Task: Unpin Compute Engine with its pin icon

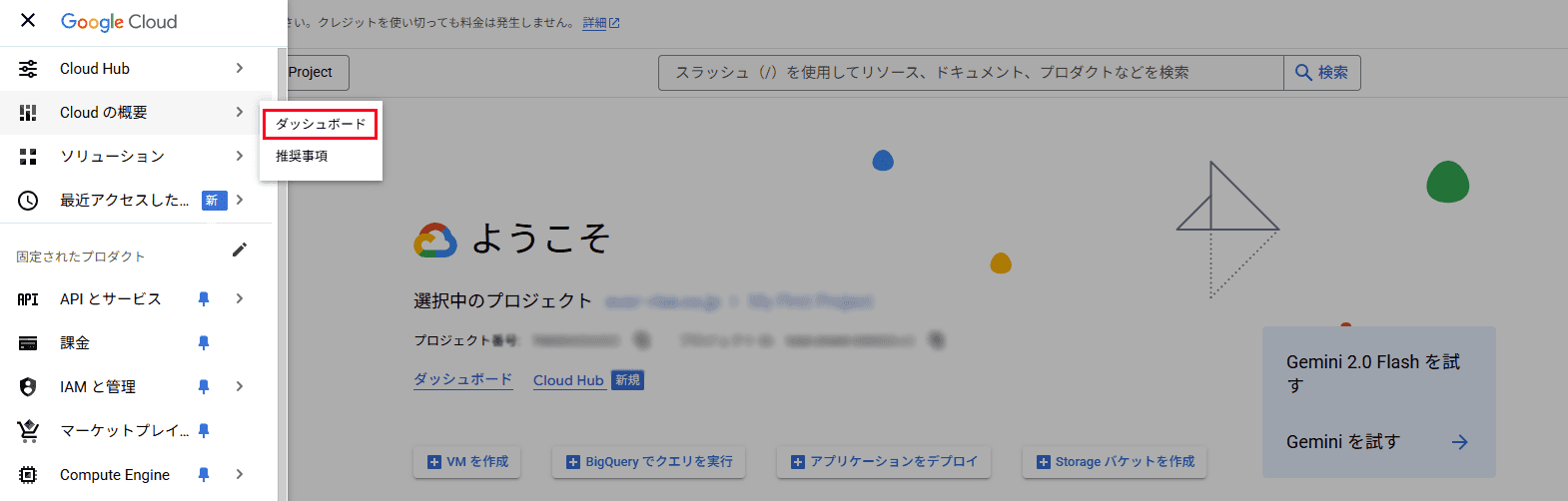Action: pyautogui.click(x=204, y=475)
